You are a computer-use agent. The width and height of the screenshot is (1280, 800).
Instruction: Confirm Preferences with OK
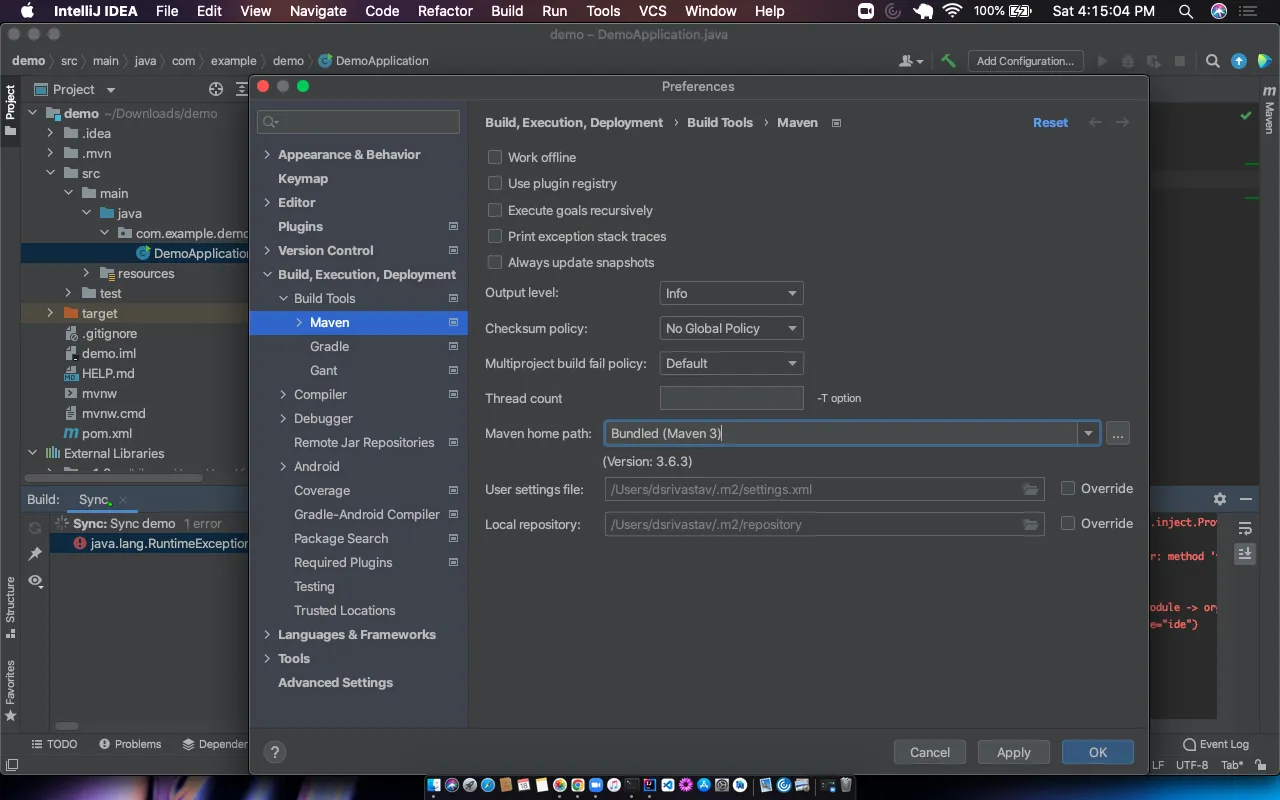[x=1098, y=752]
